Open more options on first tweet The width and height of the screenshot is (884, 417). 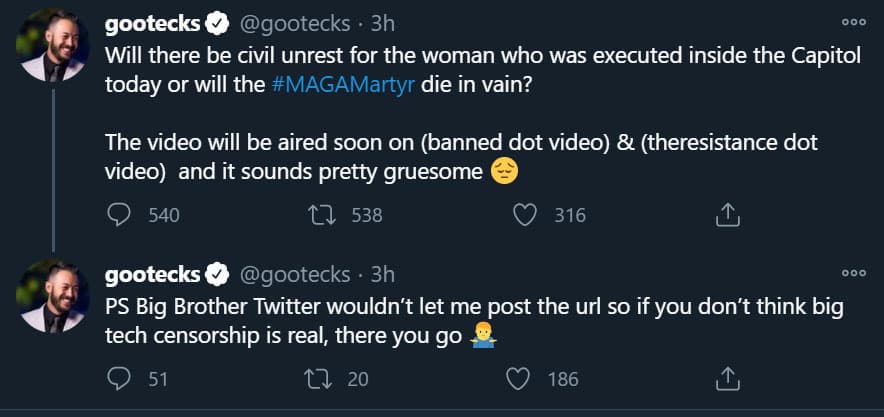(853, 20)
